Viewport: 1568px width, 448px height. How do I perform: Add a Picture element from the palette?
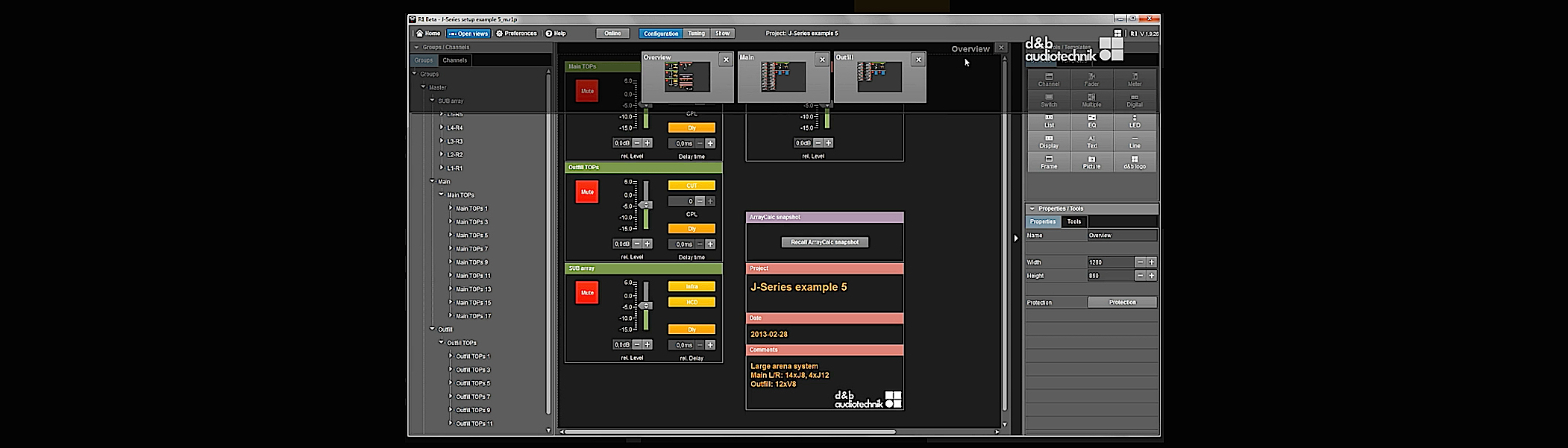click(1091, 163)
